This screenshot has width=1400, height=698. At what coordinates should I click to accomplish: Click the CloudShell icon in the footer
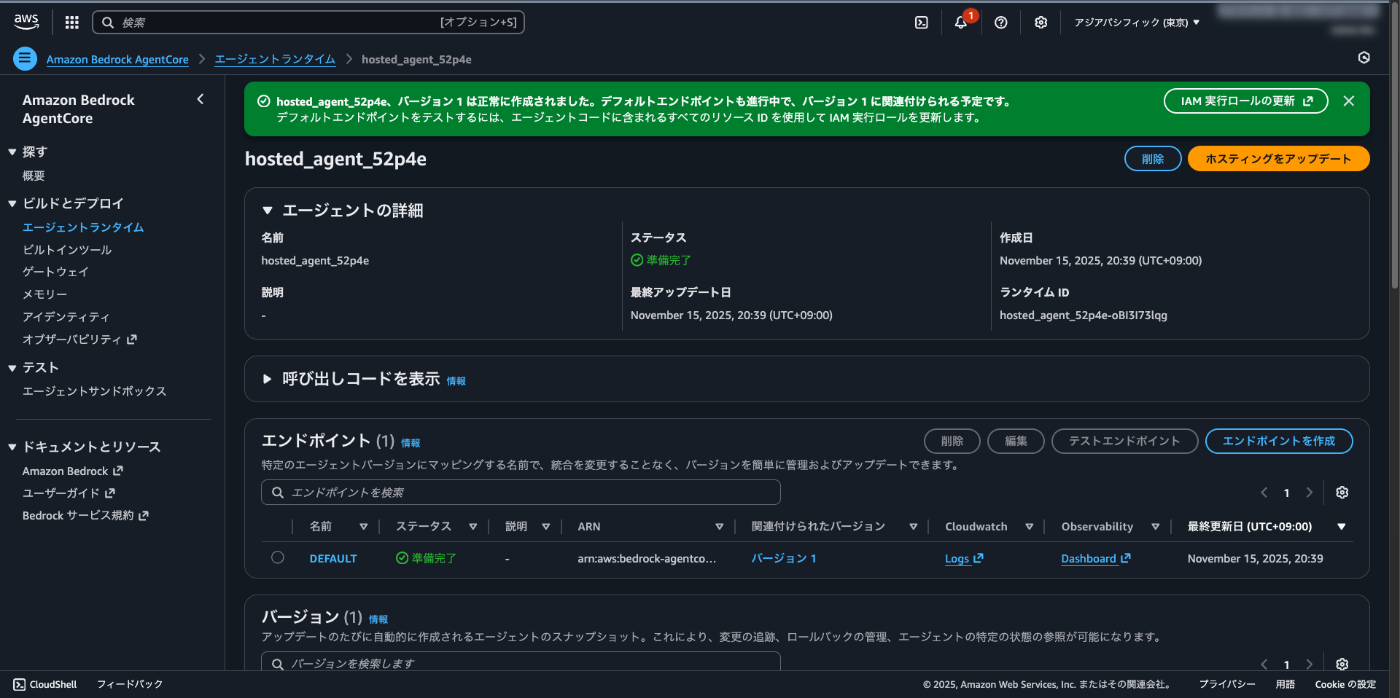pos(19,684)
